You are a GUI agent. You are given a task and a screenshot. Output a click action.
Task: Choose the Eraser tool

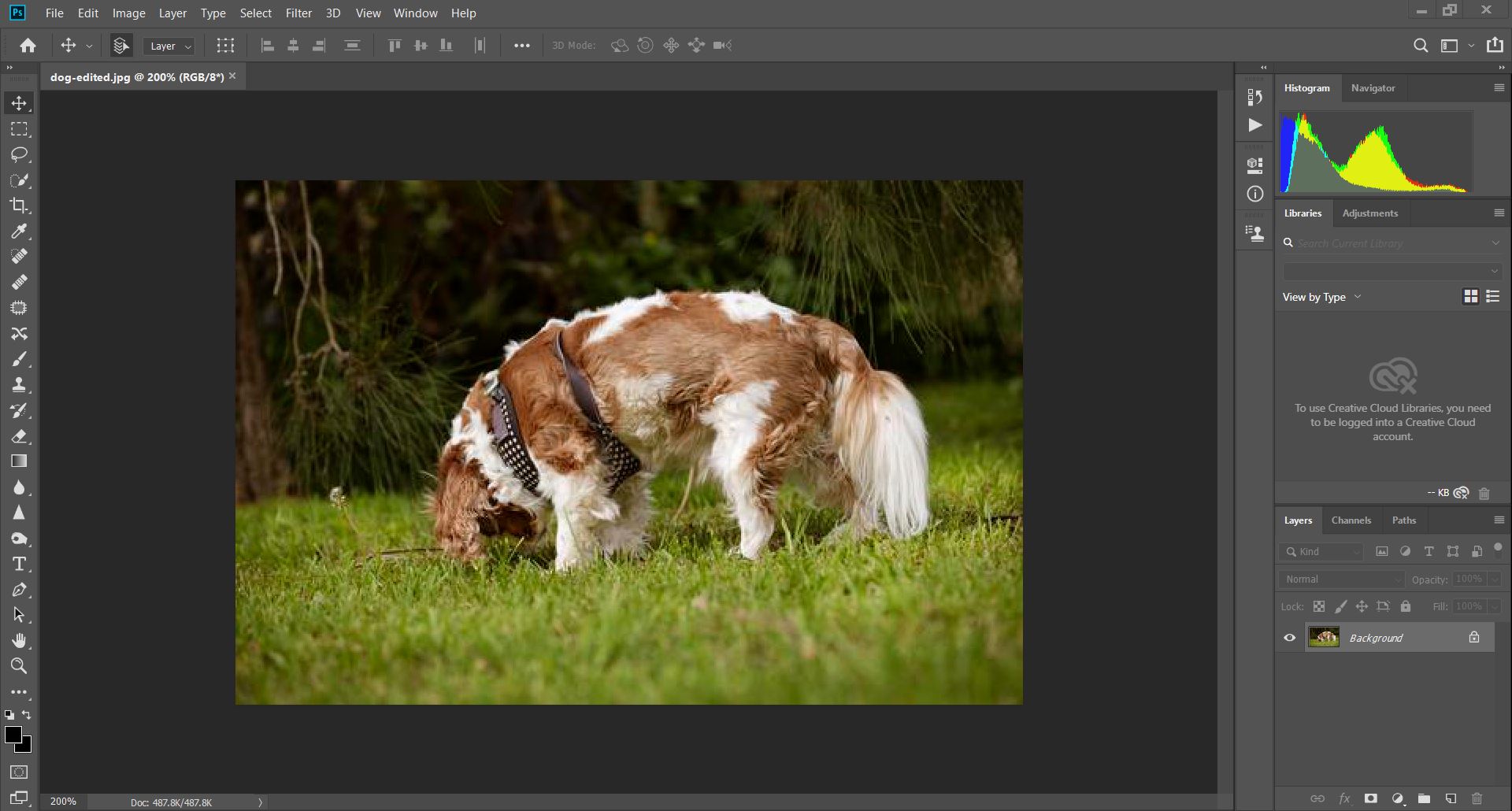tap(19, 436)
